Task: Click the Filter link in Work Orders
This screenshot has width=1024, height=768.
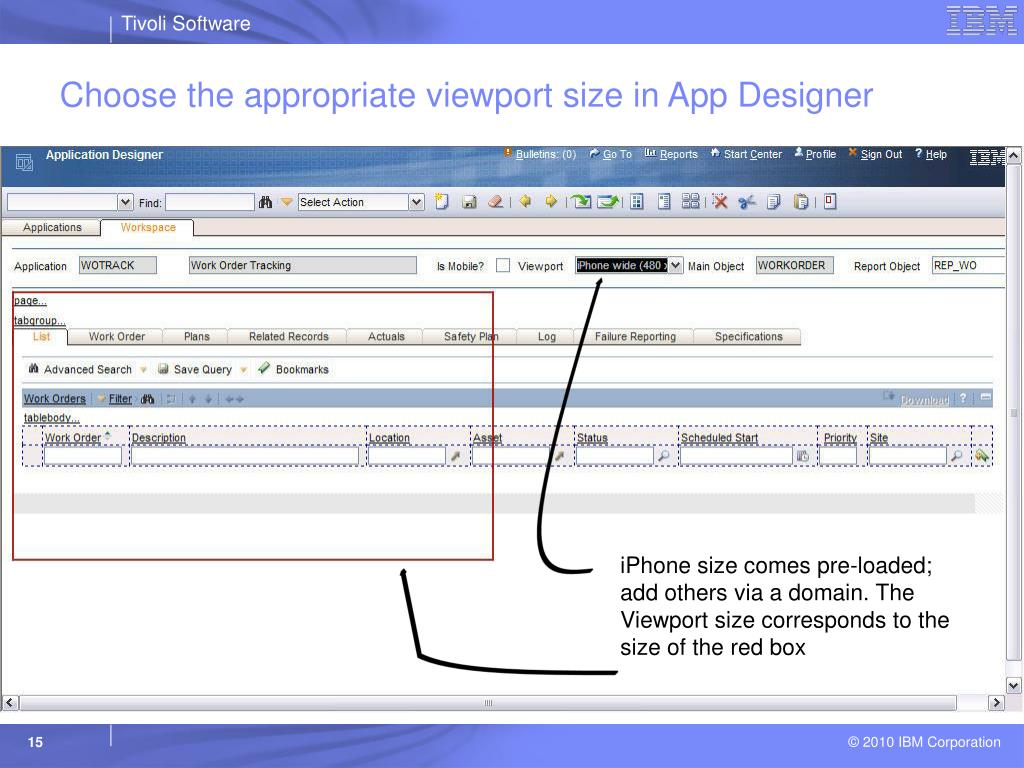Action: [120, 398]
